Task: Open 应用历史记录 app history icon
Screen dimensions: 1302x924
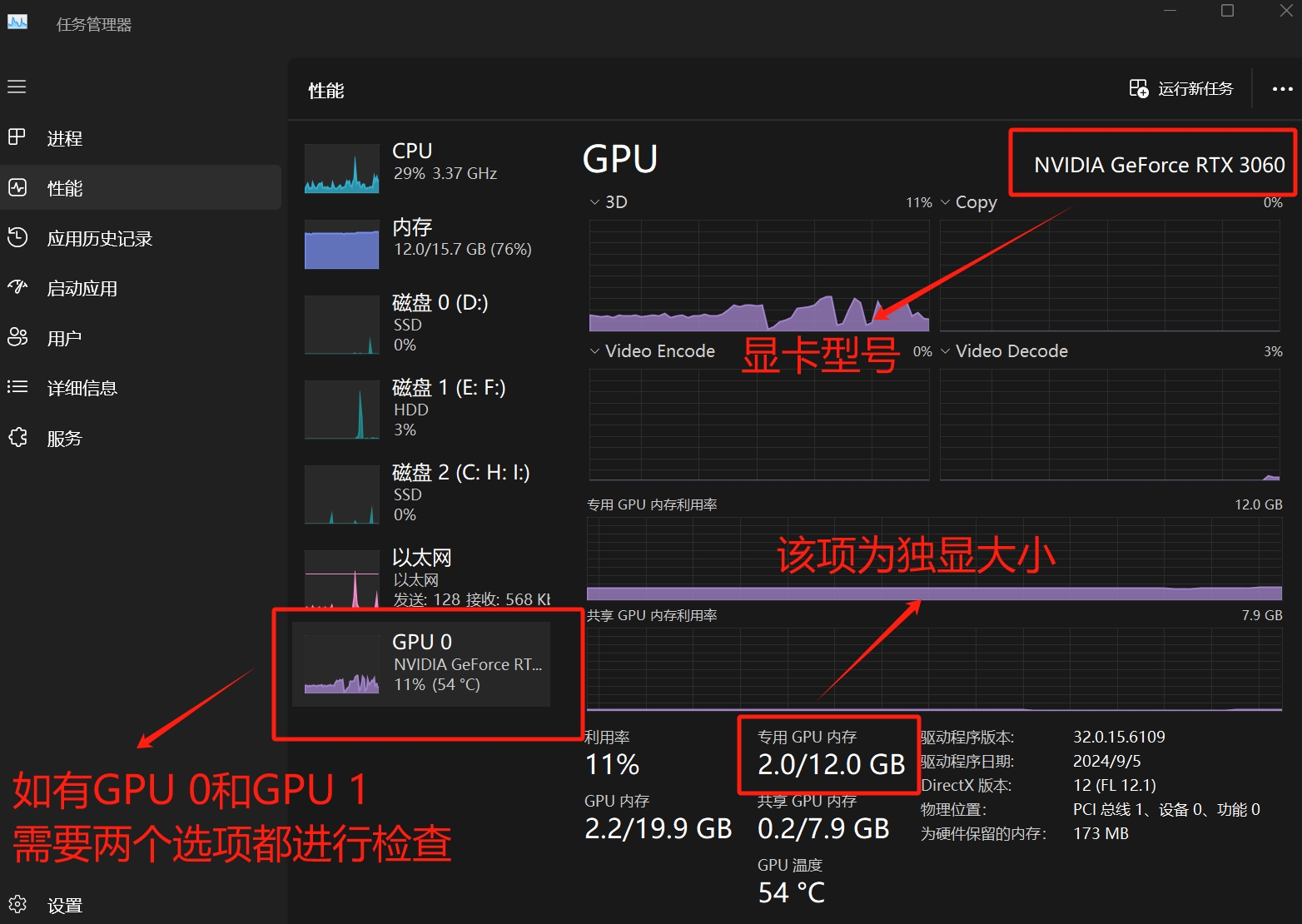Action: (17, 238)
